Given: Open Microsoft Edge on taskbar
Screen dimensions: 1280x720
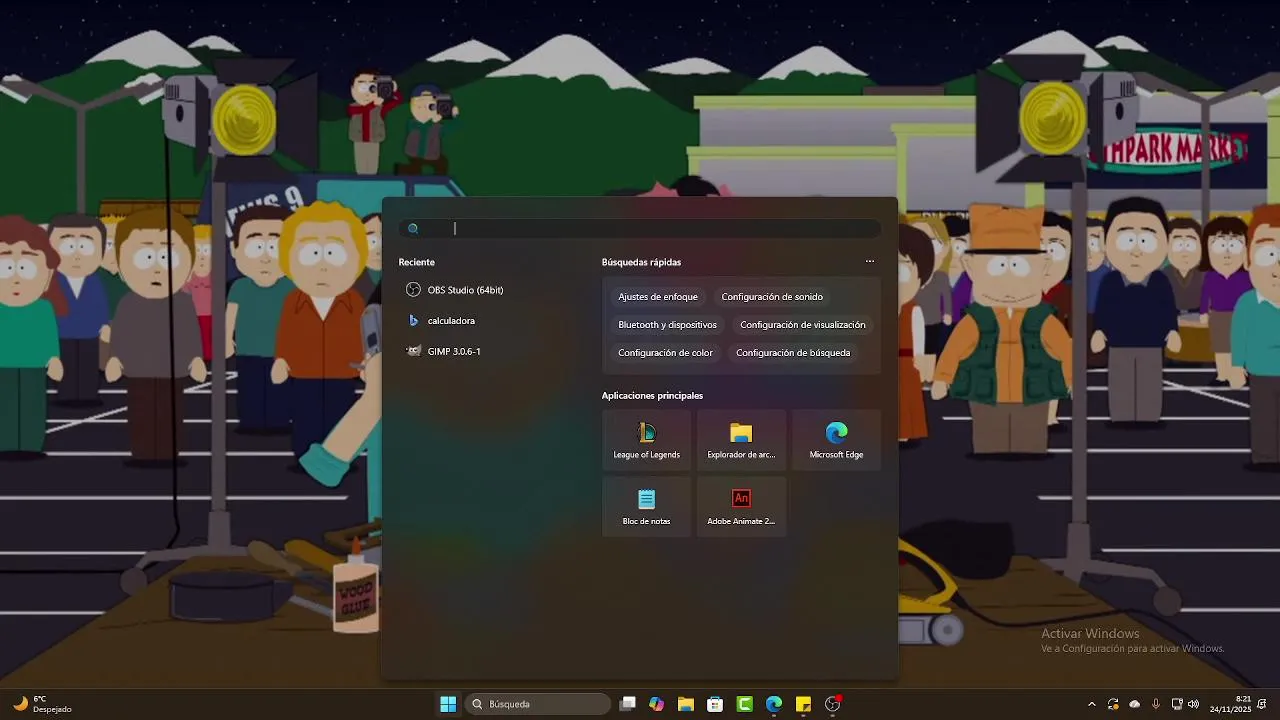Looking at the screenshot, I should pyautogui.click(x=774, y=704).
